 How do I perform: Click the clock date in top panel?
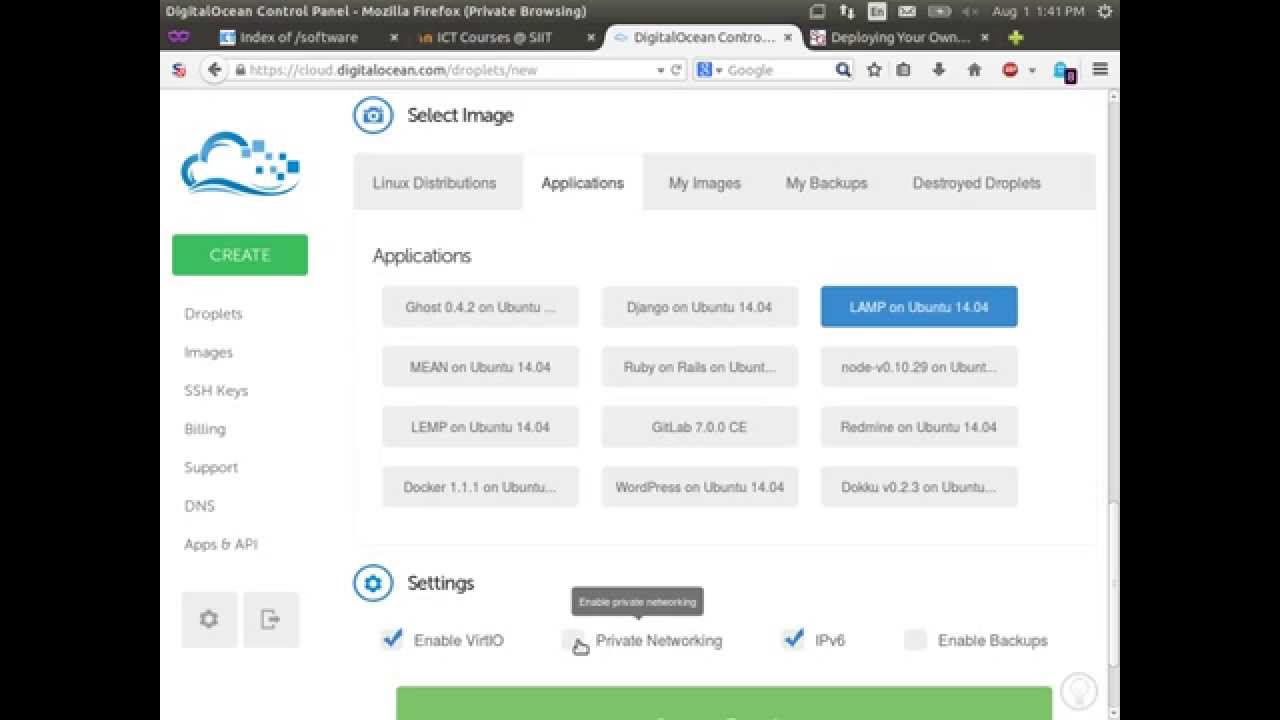coord(1039,11)
